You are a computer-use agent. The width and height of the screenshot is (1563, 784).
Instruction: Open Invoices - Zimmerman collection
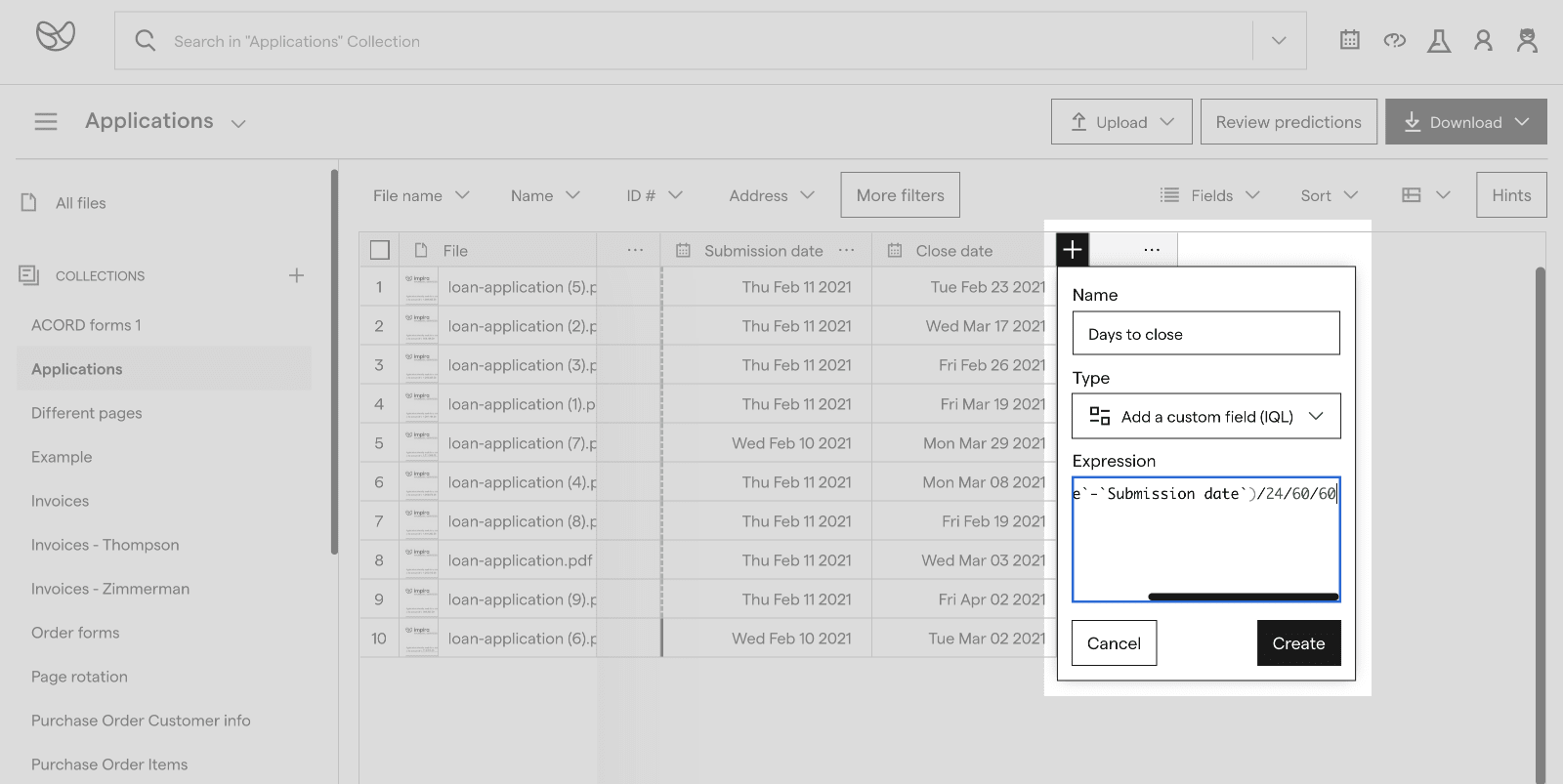click(x=110, y=589)
